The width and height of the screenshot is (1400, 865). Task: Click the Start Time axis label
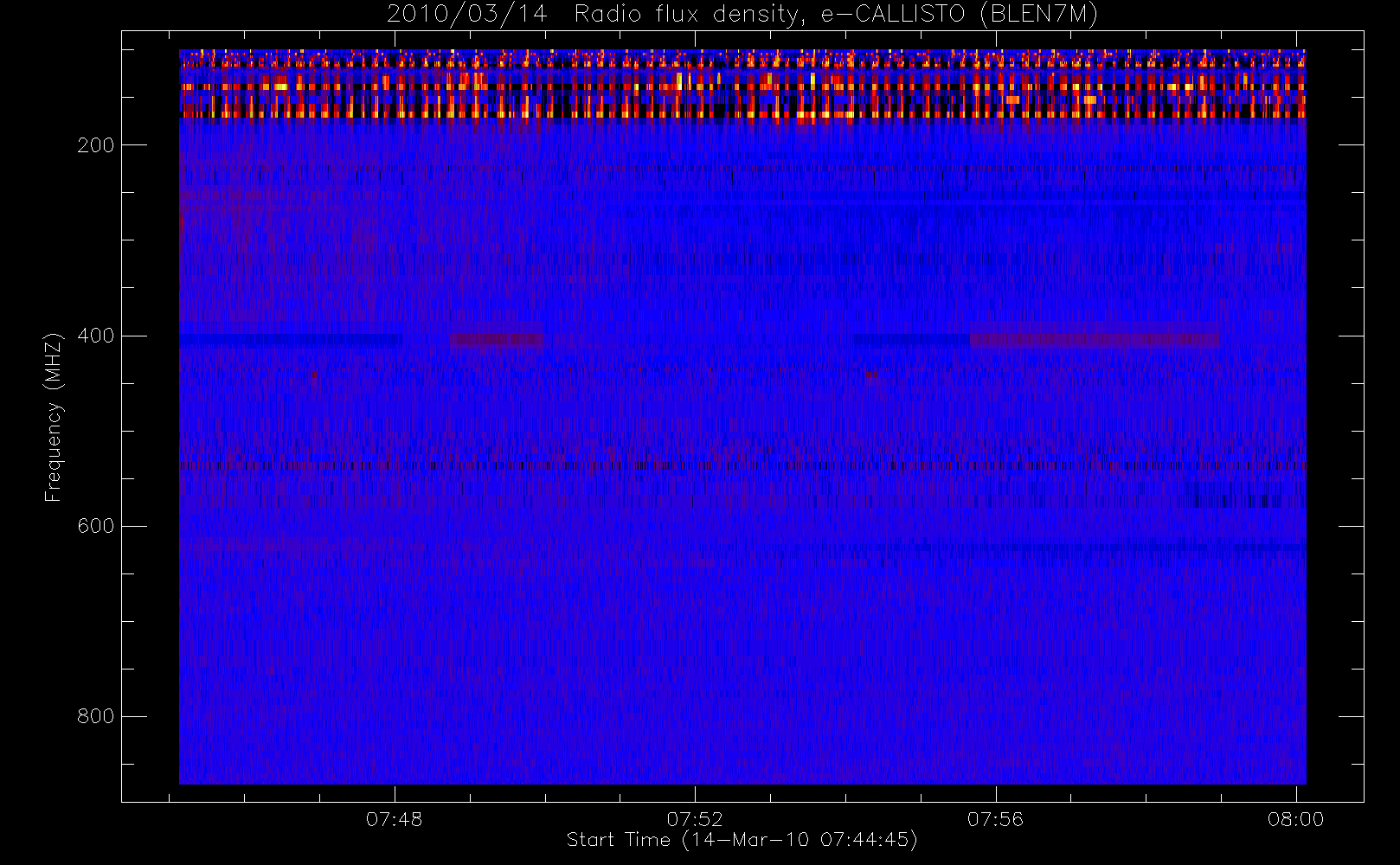(x=742, y=840)
